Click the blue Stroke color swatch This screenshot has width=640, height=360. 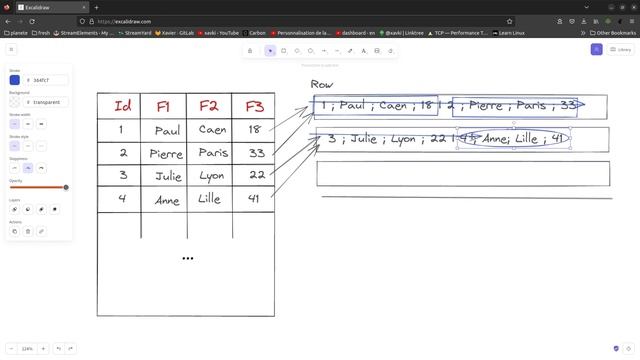pos(15,80)
